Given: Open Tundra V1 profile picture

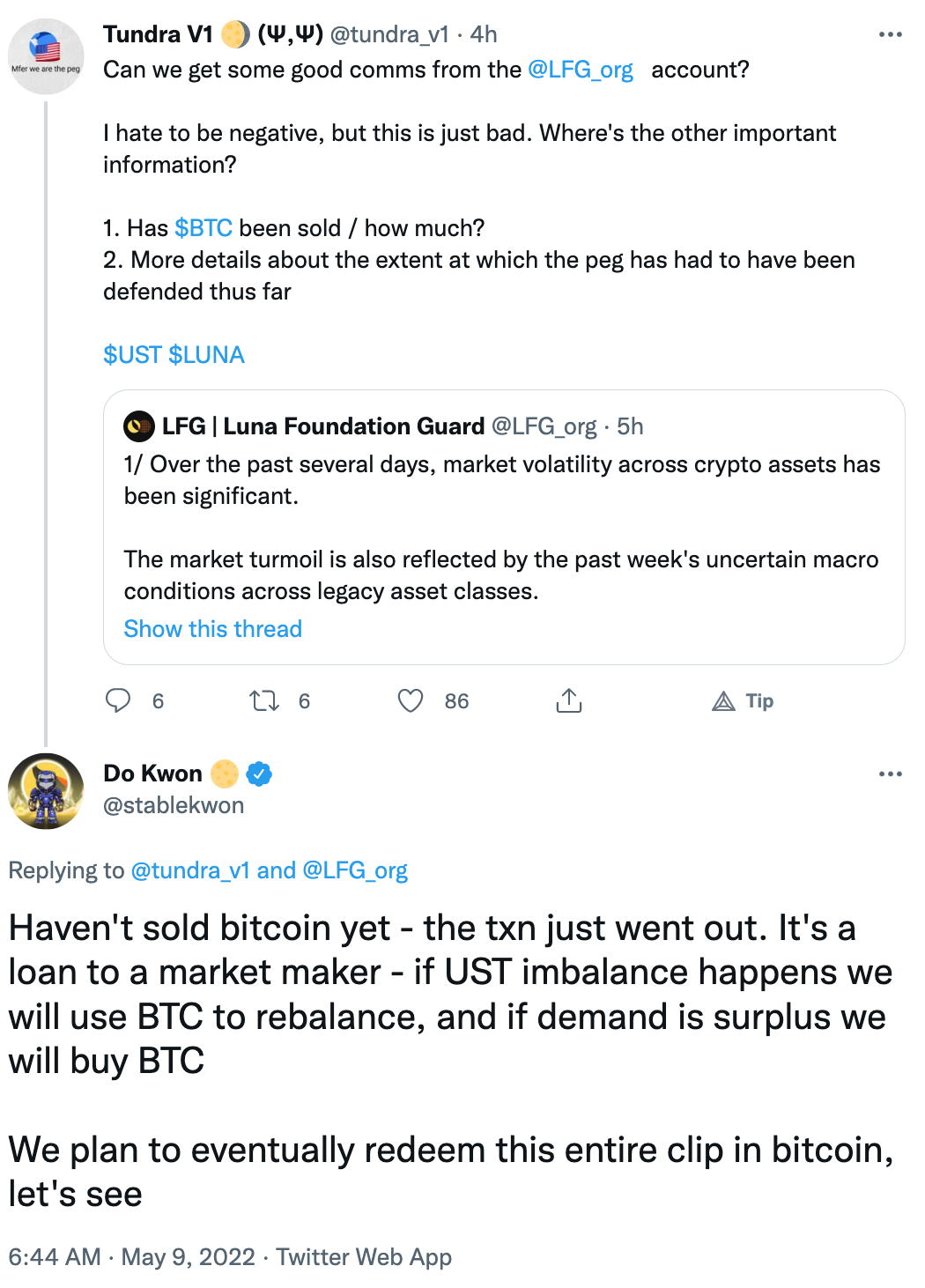Looking at the screenshot, I should [46, 56].
